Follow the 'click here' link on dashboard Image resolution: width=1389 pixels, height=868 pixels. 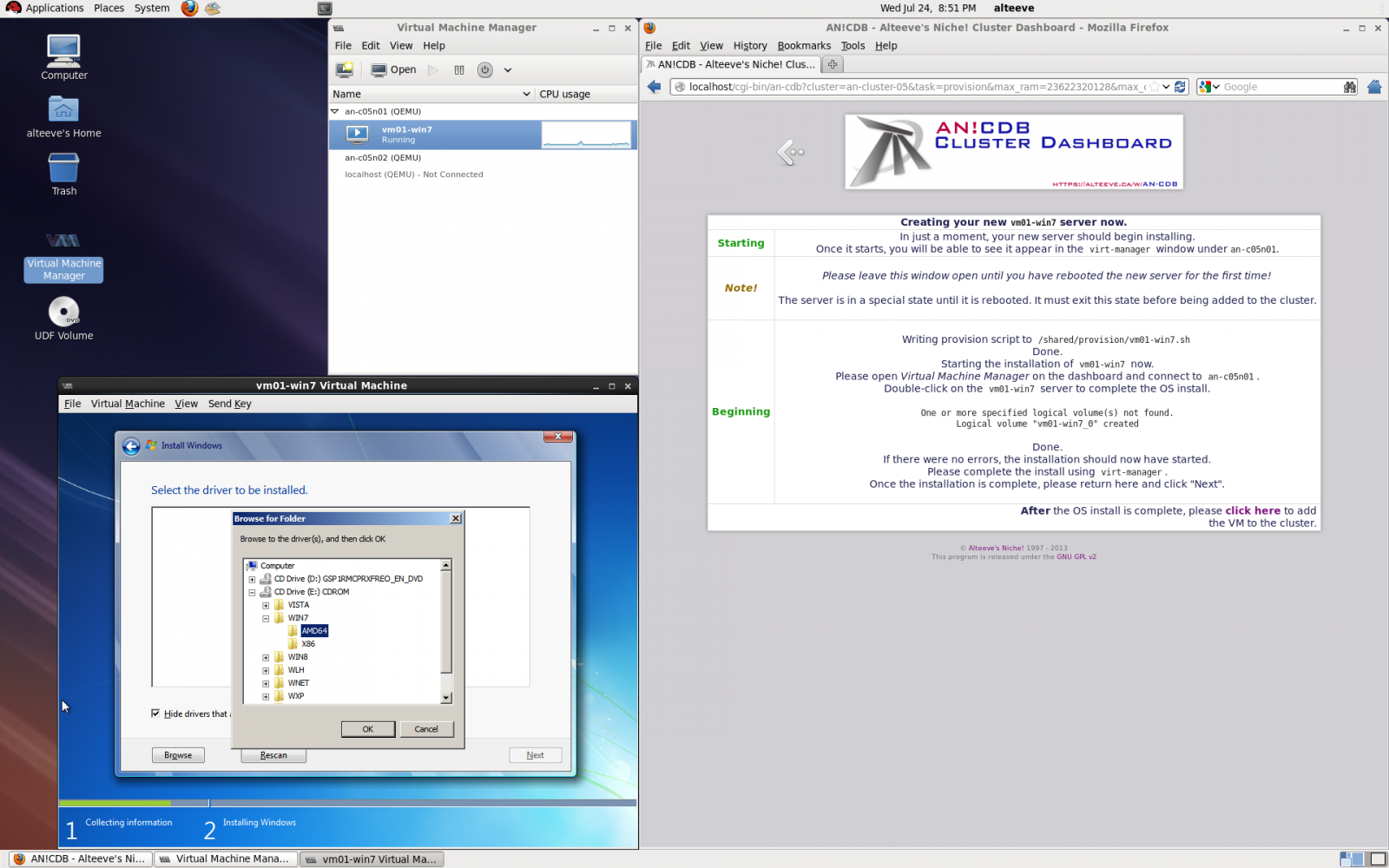1253,510
